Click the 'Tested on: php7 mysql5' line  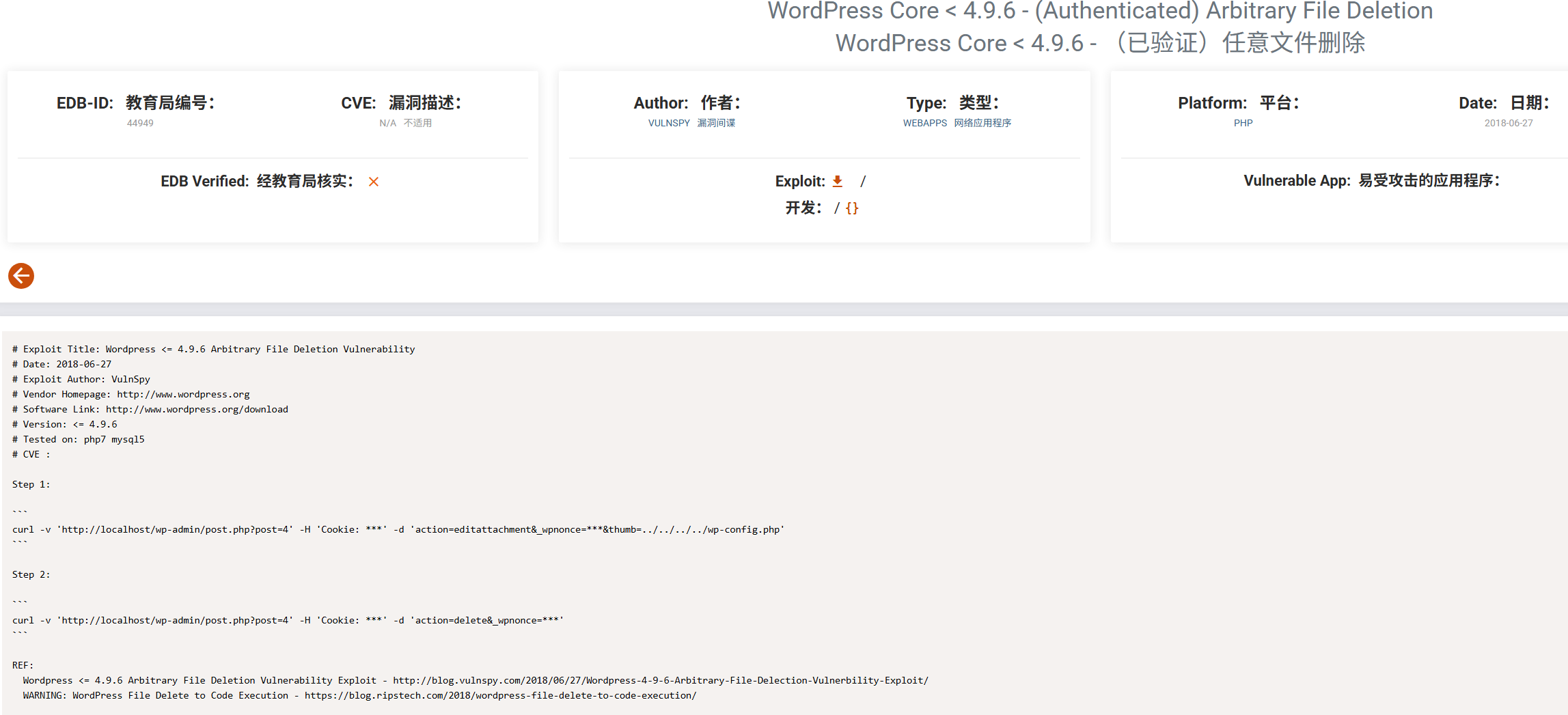[x=78, y=439]
